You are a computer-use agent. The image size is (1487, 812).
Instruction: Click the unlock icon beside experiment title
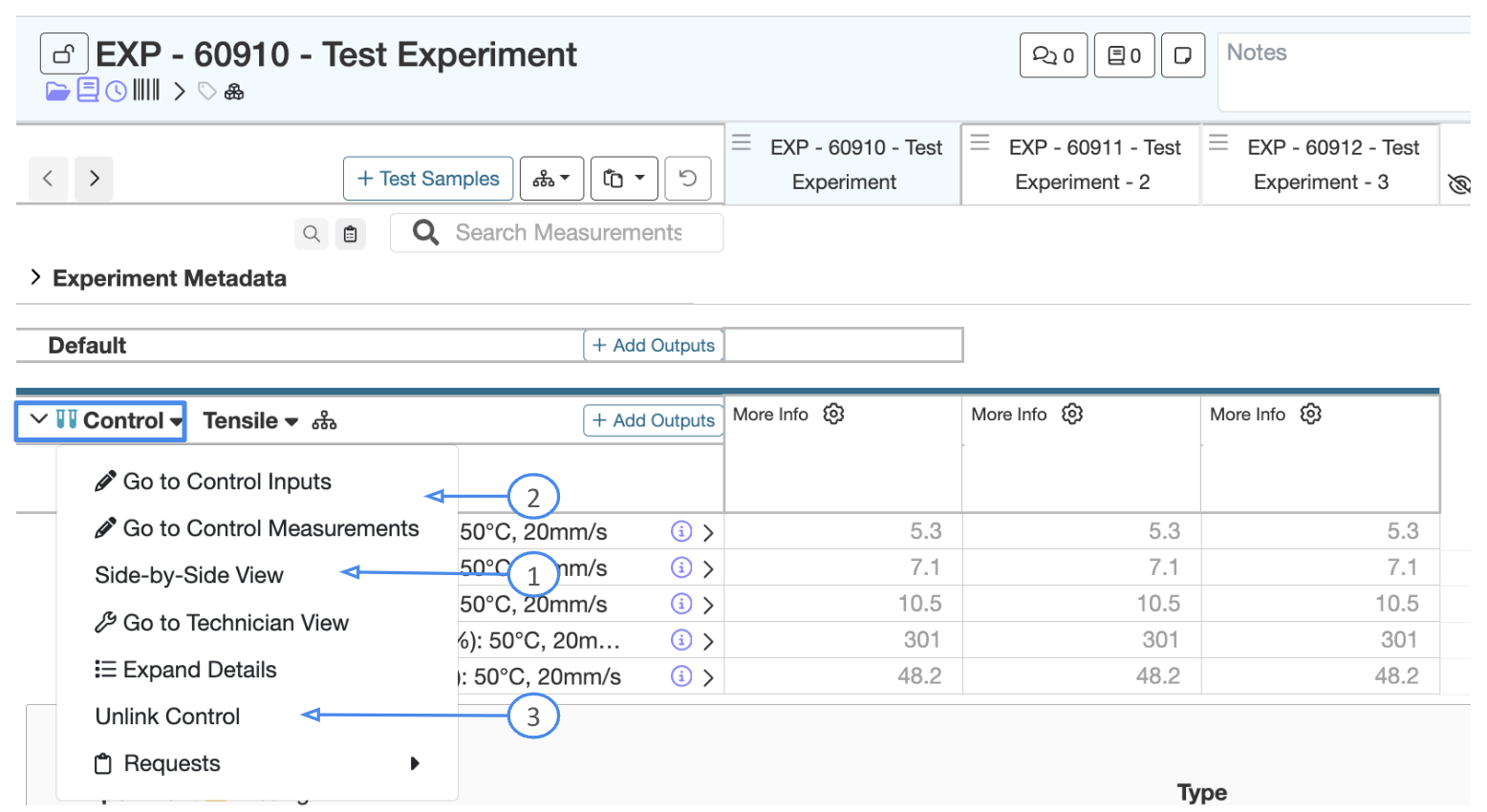point(64,53)
